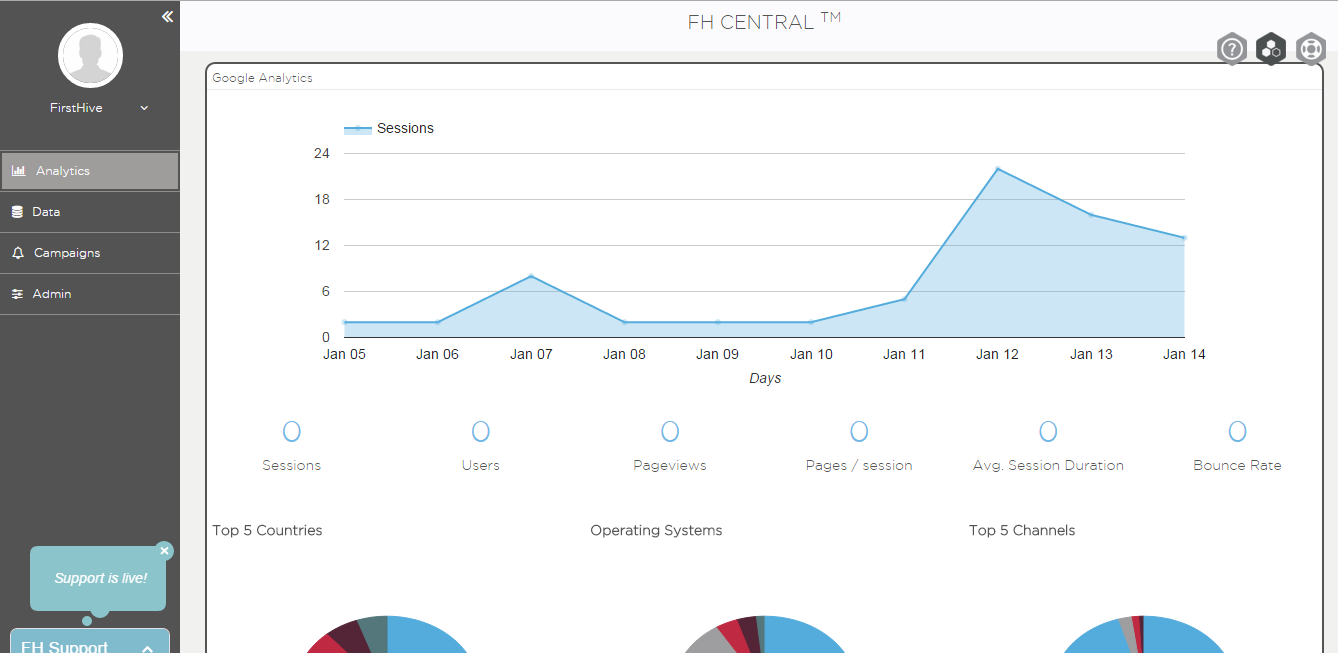Click the 'Top 5 Countries' heading
Viewport: 1338px width, 653px height.
click(267, 530)
